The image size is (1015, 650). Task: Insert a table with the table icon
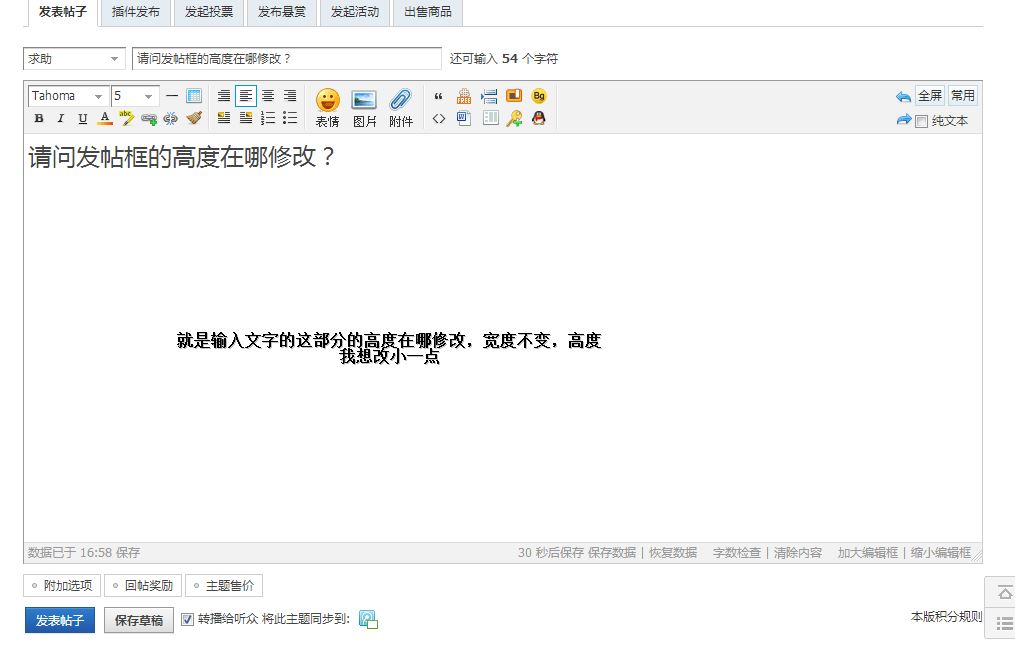(x=489, y=118)
